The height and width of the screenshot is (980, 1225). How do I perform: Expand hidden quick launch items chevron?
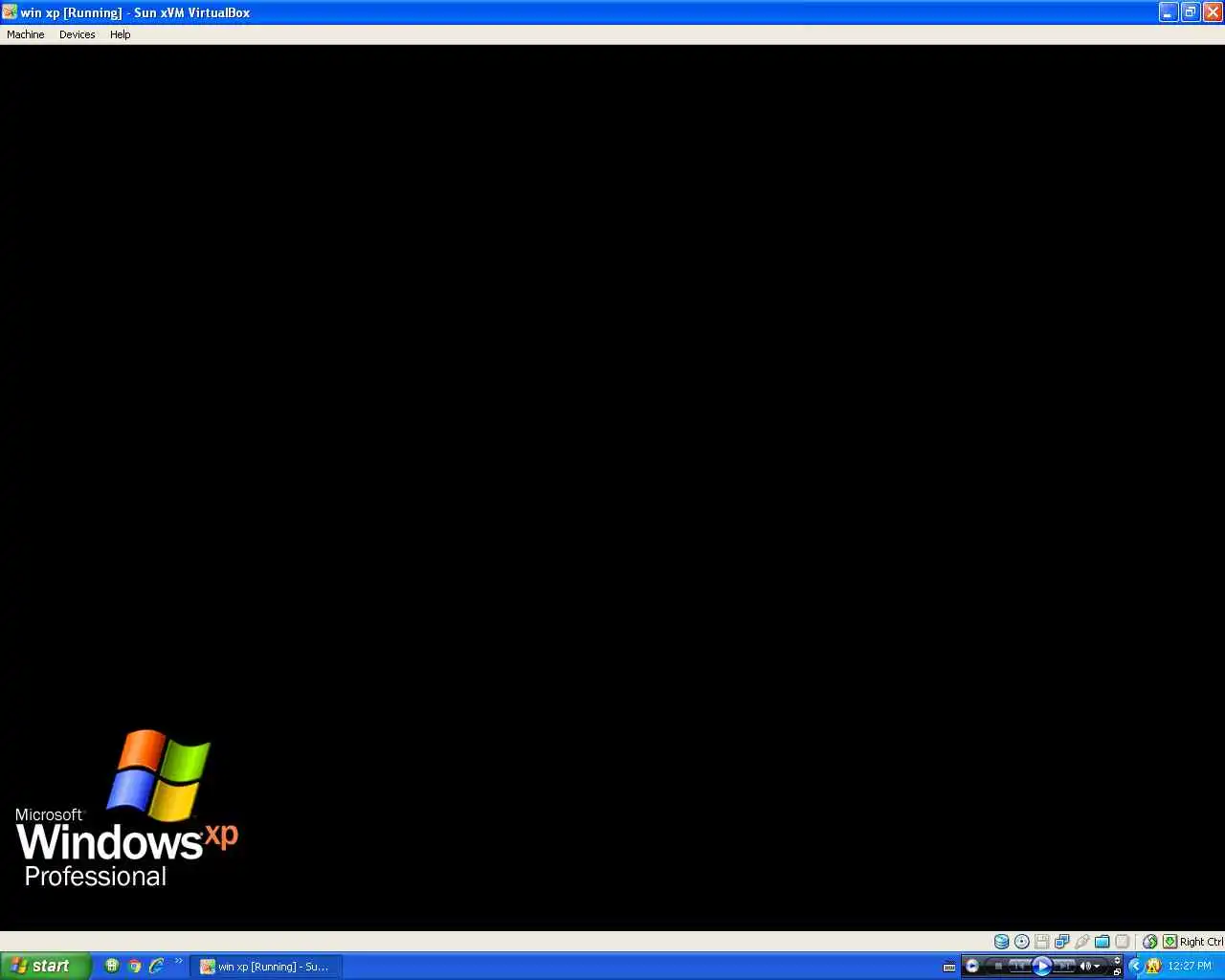click(178, 961)
